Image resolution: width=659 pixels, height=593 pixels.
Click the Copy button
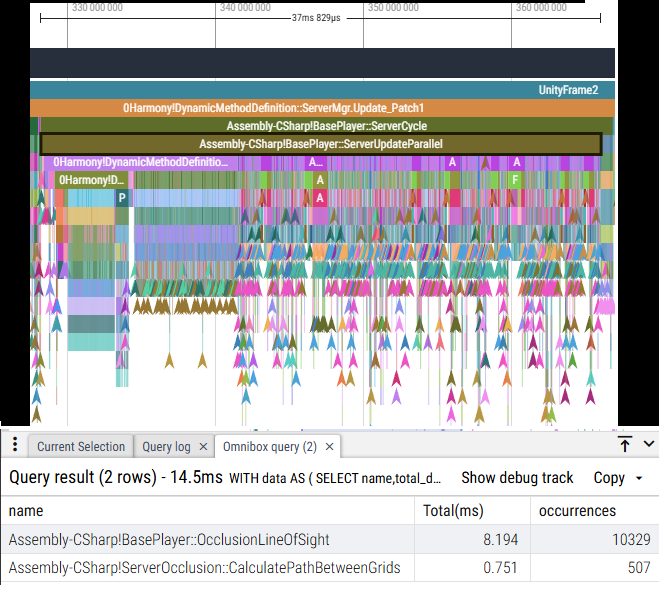(609, 478)
